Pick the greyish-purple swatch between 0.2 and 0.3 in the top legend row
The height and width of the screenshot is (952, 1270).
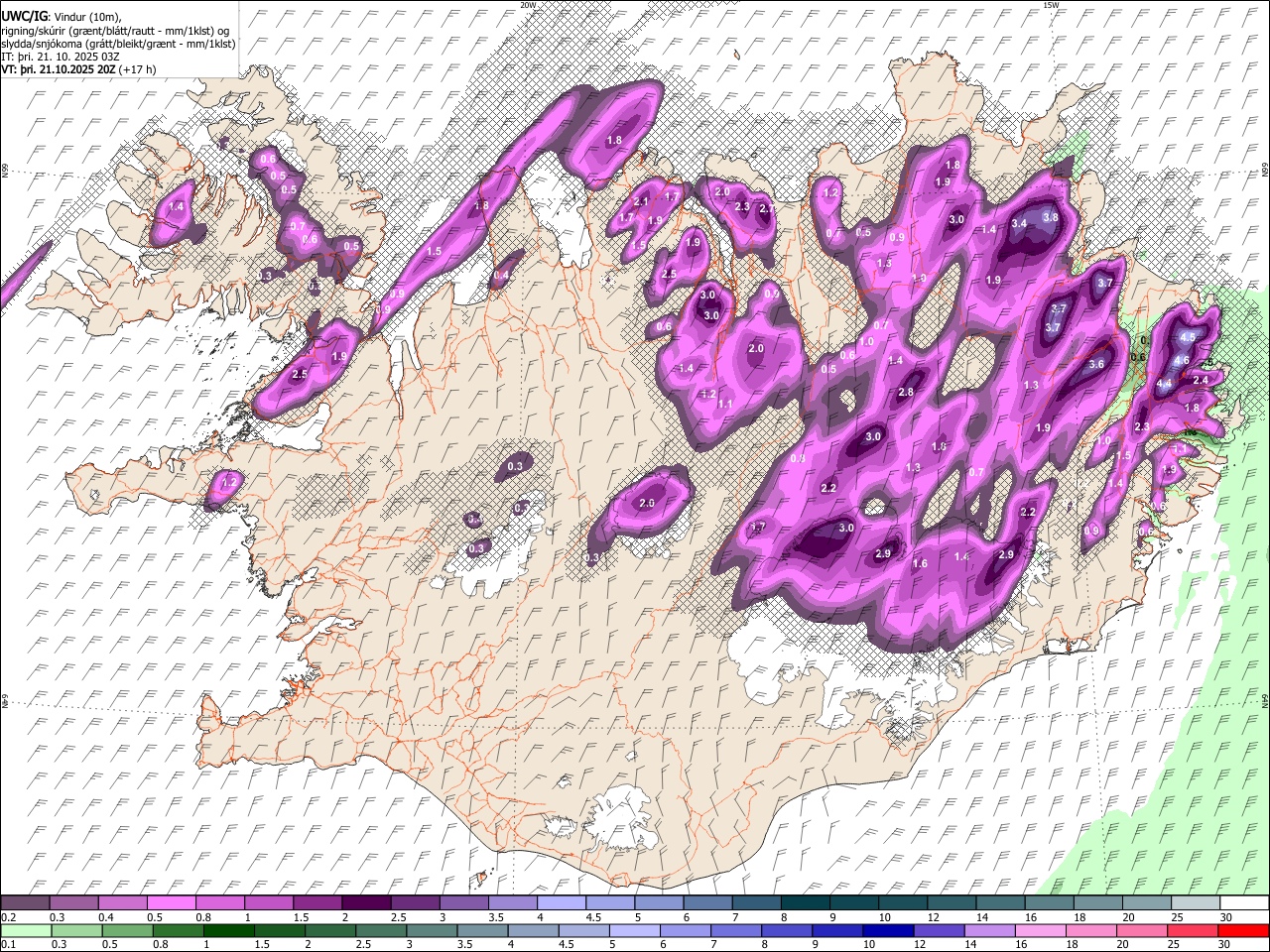pyautogui.click(x=26, y=903)
